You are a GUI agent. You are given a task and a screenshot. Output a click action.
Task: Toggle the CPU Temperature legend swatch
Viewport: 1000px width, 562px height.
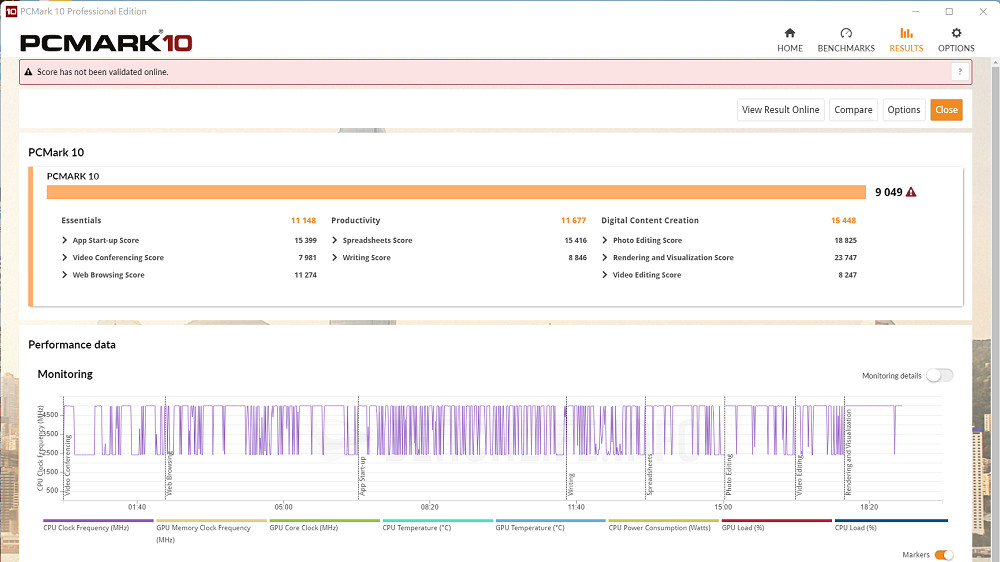[x=437, y=521]
